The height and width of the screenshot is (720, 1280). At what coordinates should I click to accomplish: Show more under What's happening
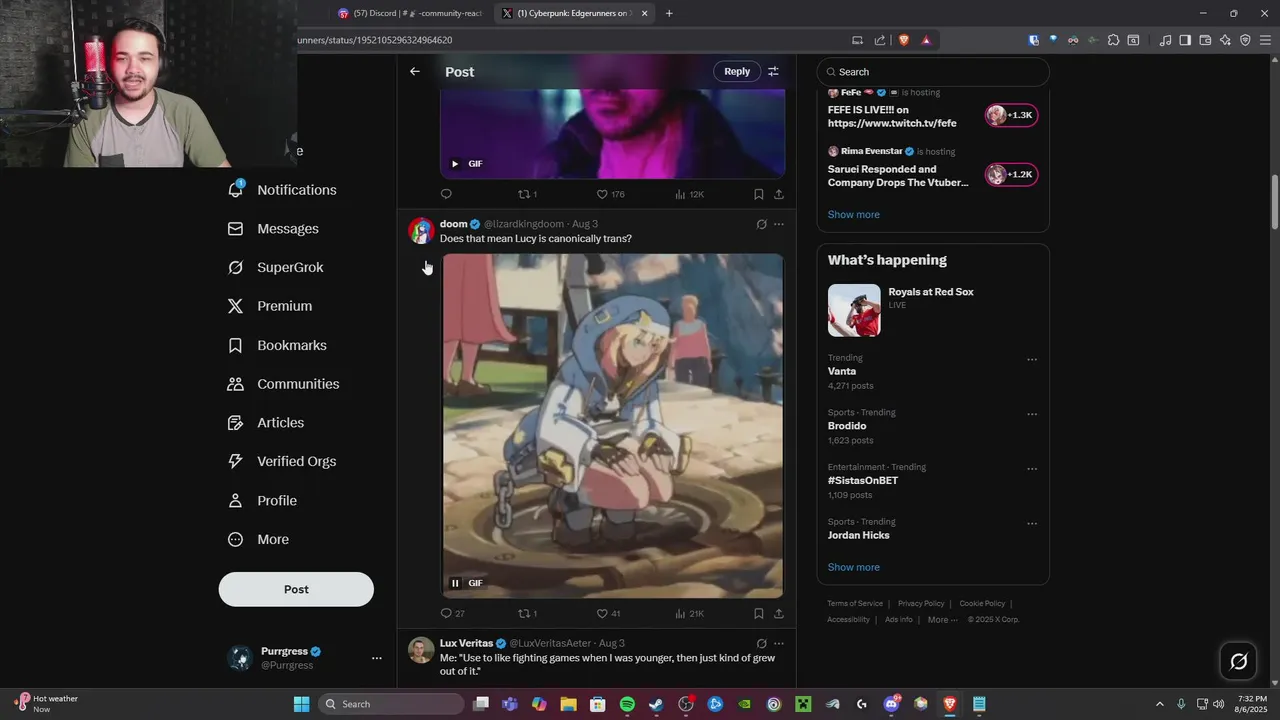(x=854, y=567)
